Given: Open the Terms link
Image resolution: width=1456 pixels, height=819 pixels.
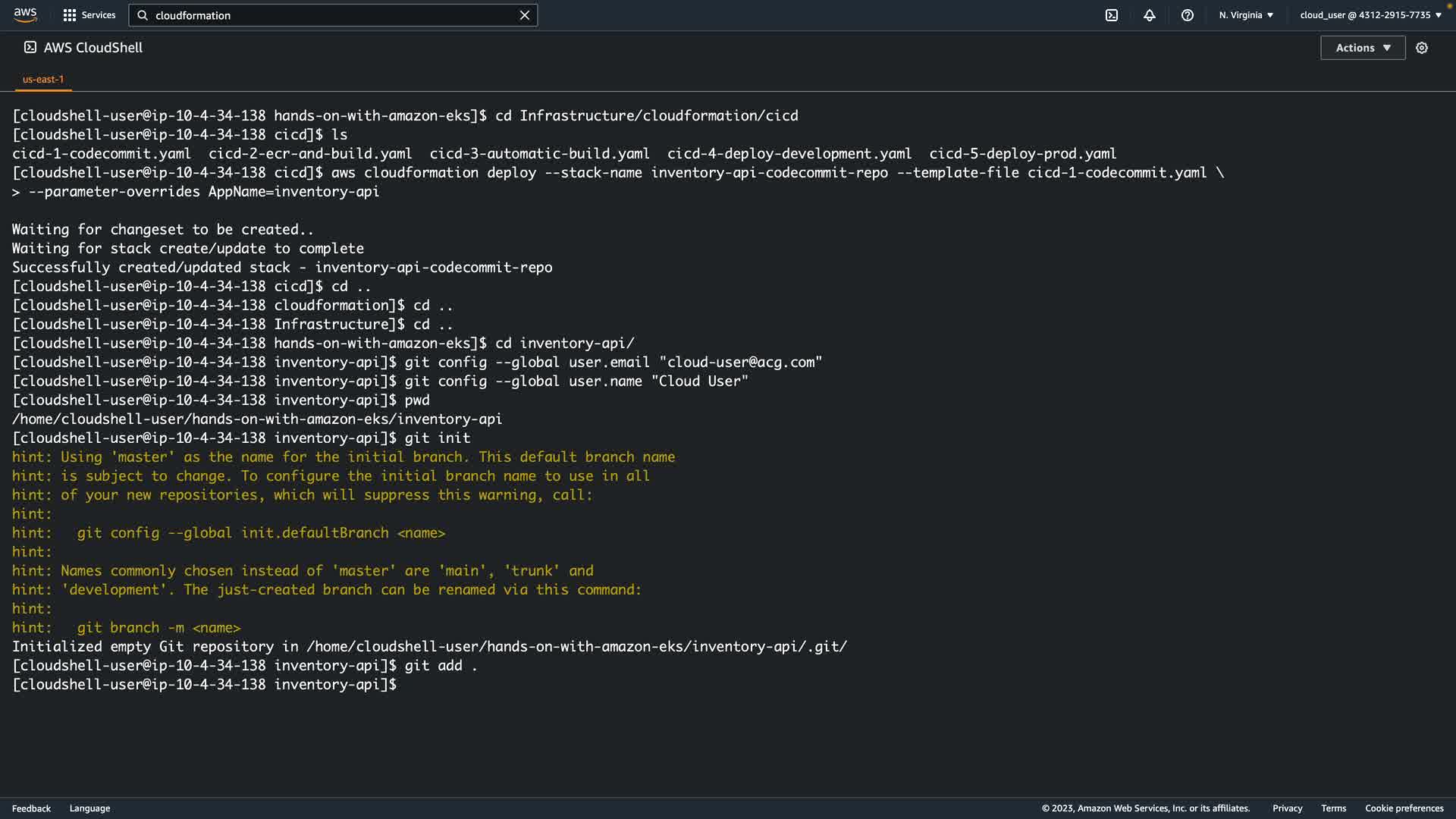Looking at the screenshot, I should point(1333,808).
